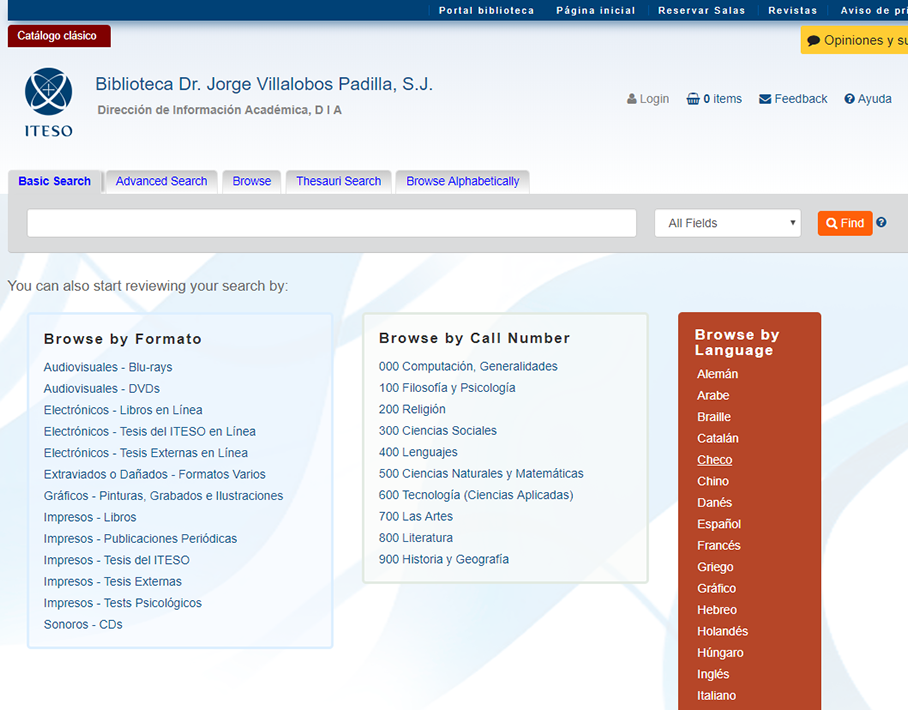Browse by language Checo
Screen dimensions: 908x710
click(715, 460)
